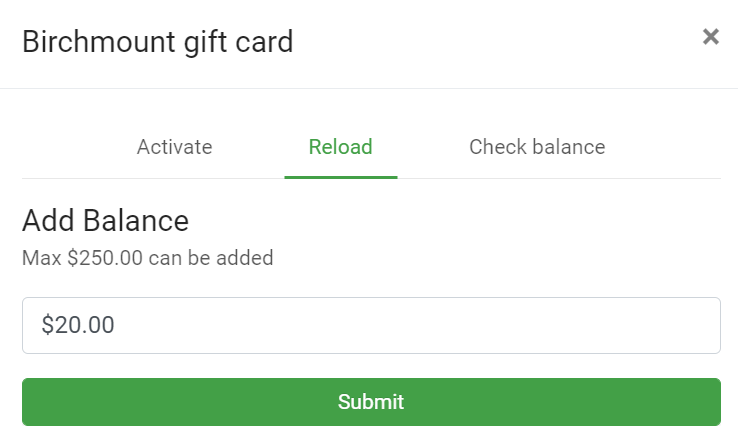Screen dimensions: 738x446
Task: Click the maximum amount helper text
Action: tap(147, 258)
